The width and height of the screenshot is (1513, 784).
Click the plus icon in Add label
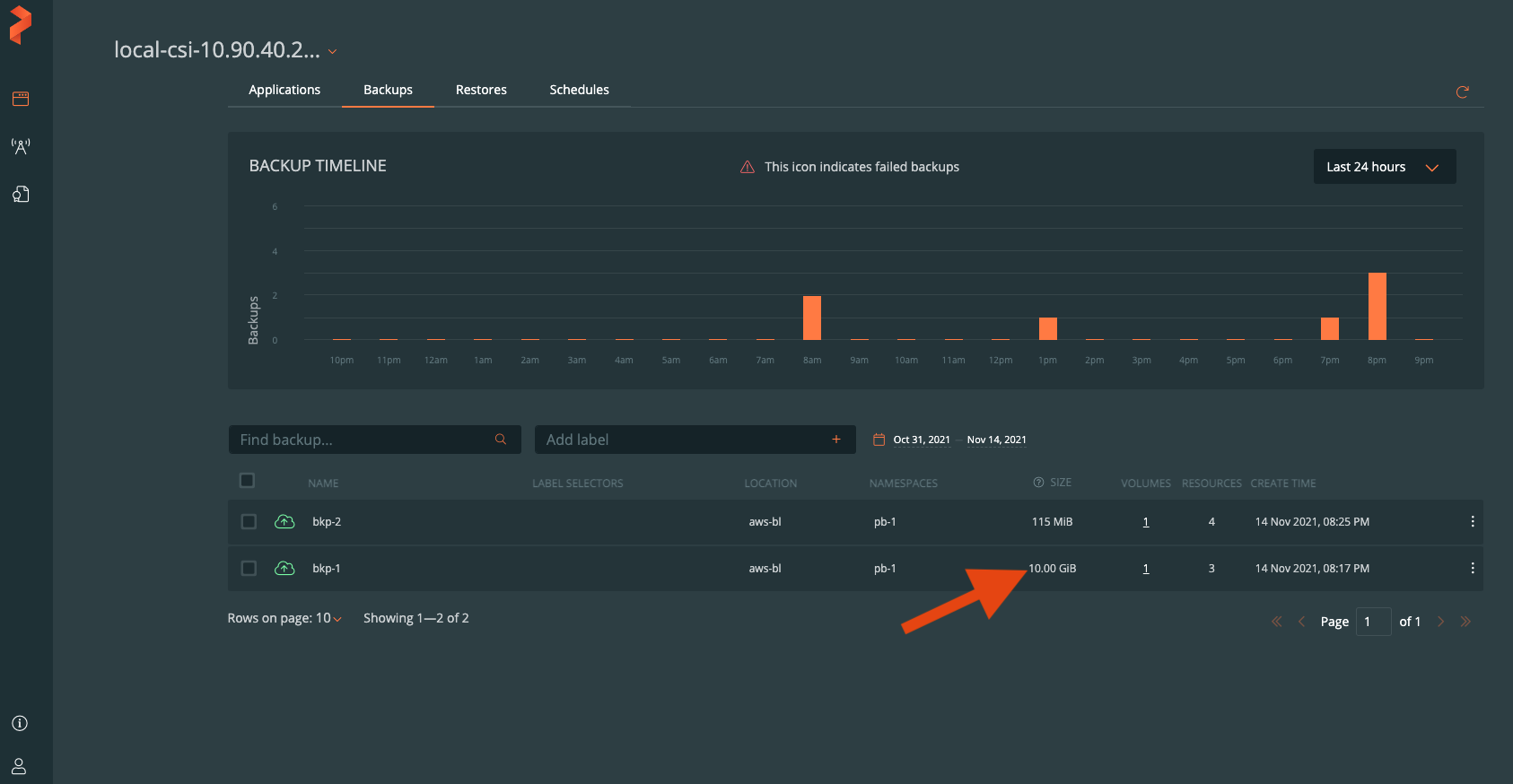[x=836, y=440]
